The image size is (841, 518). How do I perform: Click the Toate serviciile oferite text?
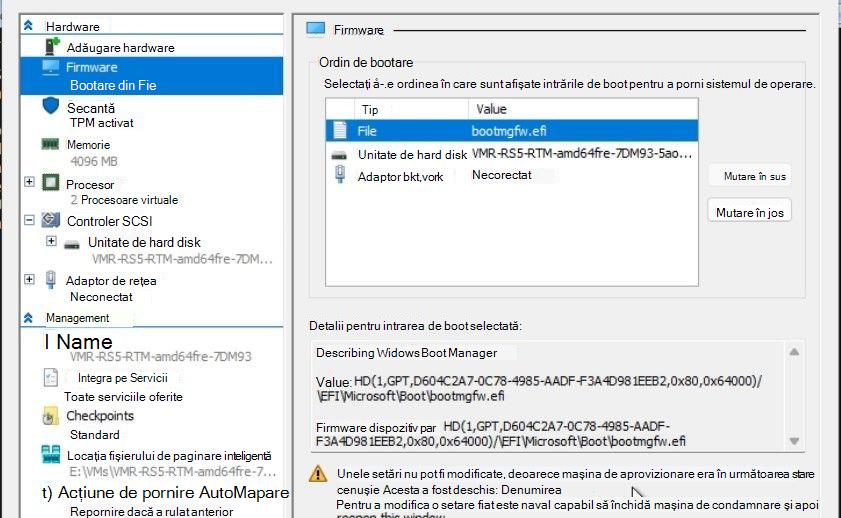123,397
